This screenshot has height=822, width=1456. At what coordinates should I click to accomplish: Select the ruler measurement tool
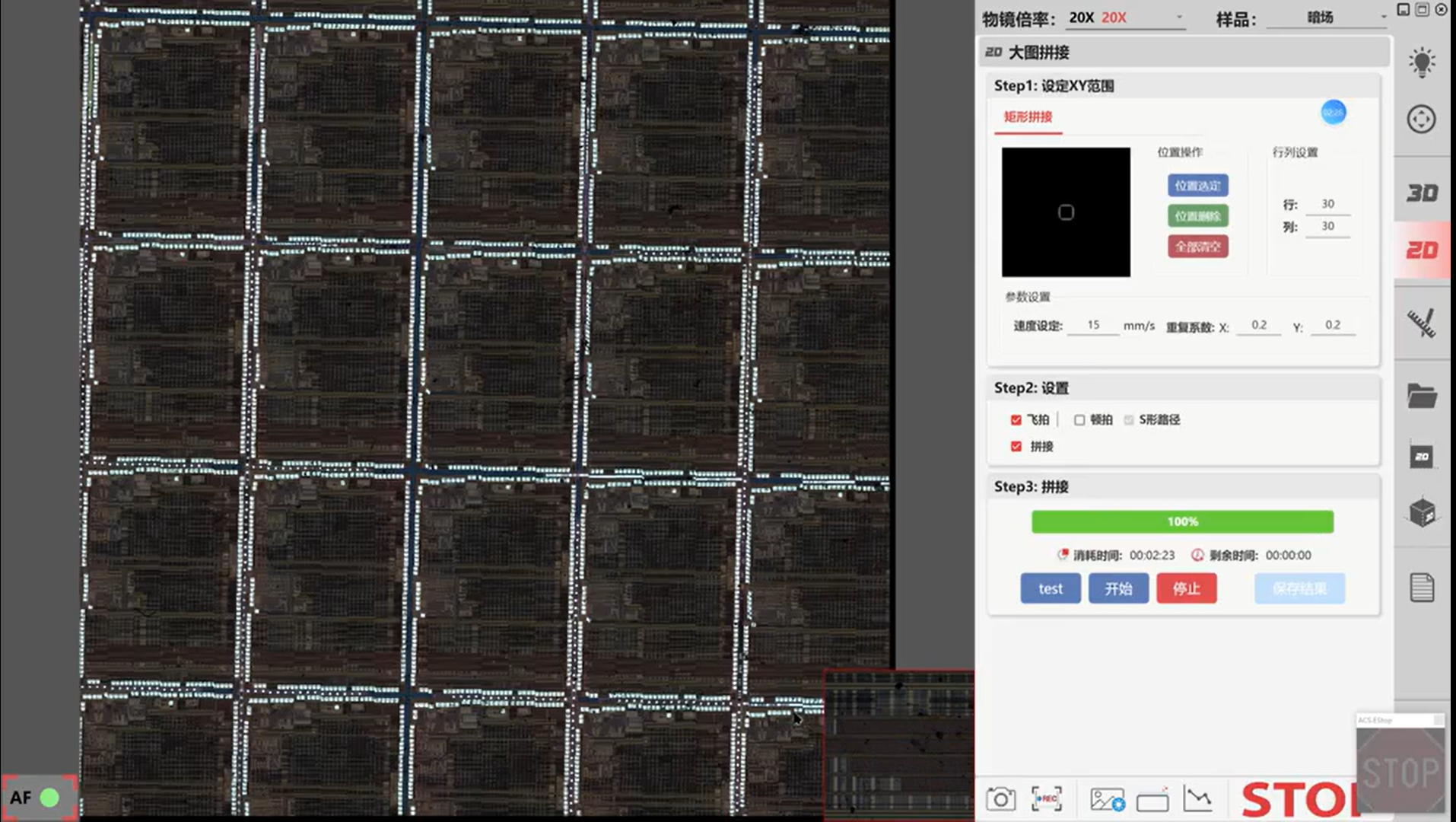tap(1421, 323)
